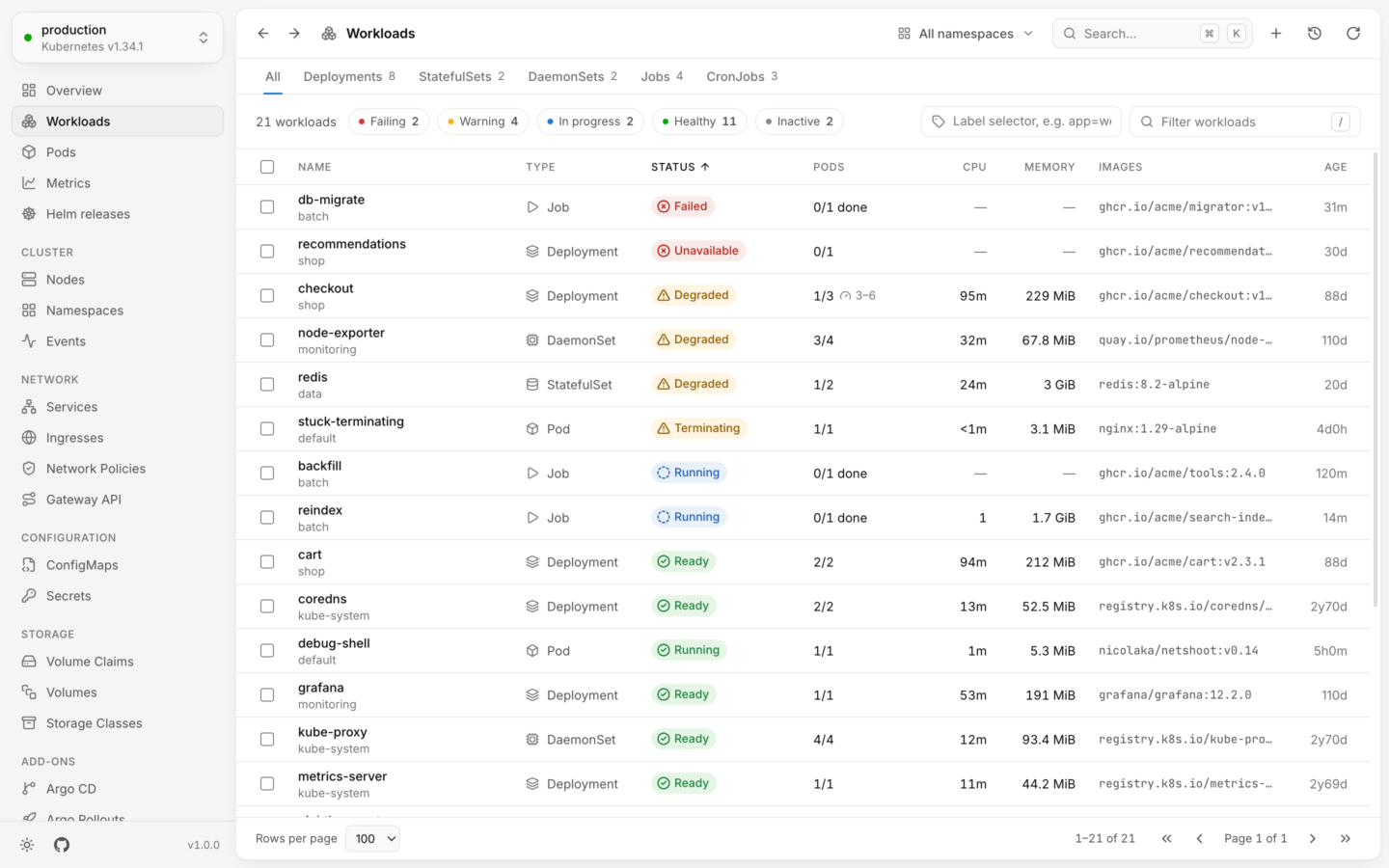Open the node-exporter workload name

341,333
